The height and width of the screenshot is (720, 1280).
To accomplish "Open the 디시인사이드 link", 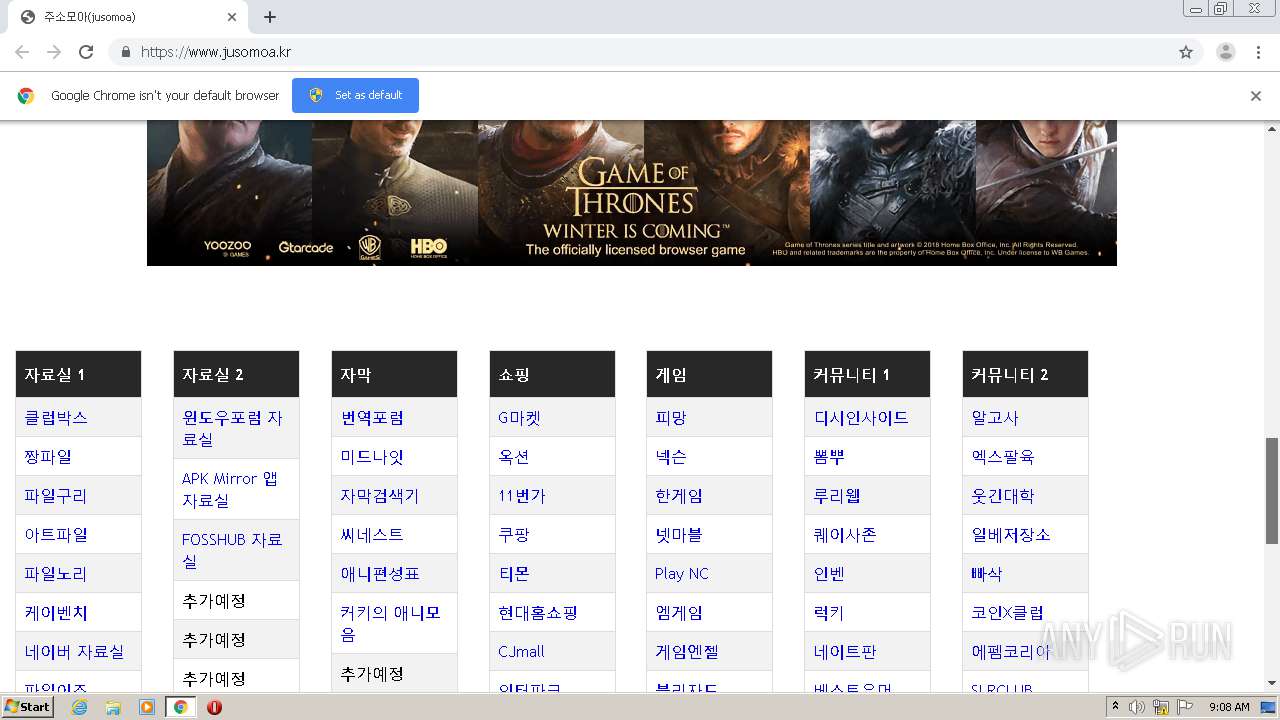I will coord(861,418).
